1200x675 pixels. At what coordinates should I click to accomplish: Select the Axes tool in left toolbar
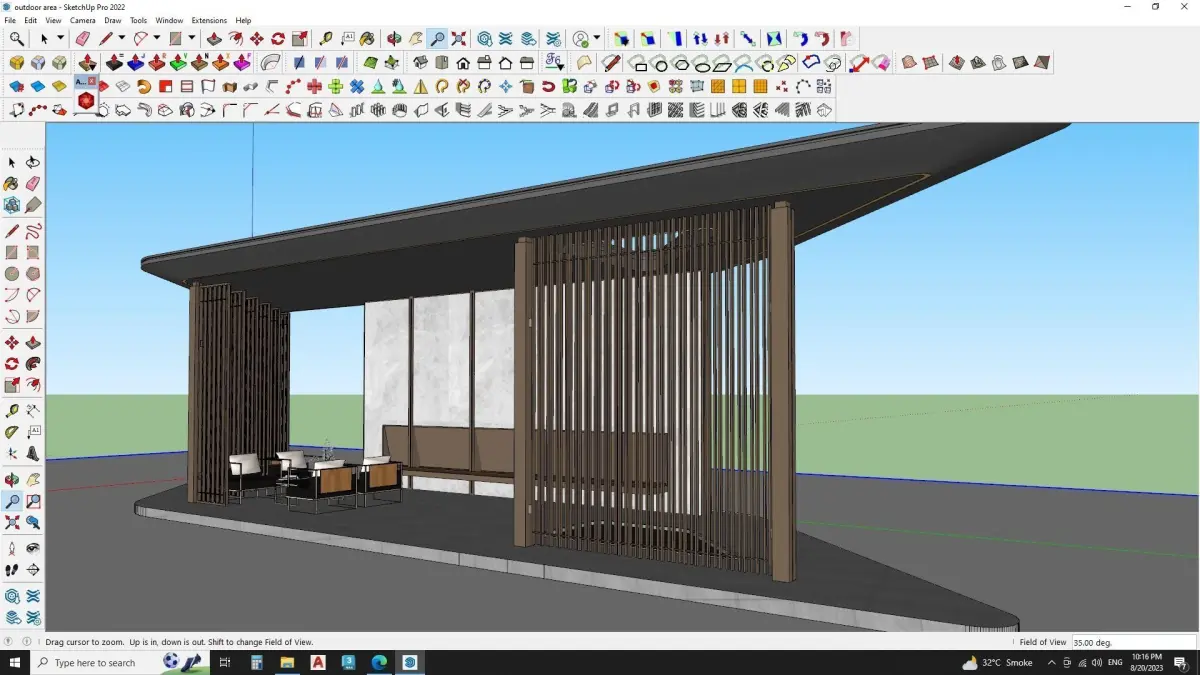tap(12, 453)
